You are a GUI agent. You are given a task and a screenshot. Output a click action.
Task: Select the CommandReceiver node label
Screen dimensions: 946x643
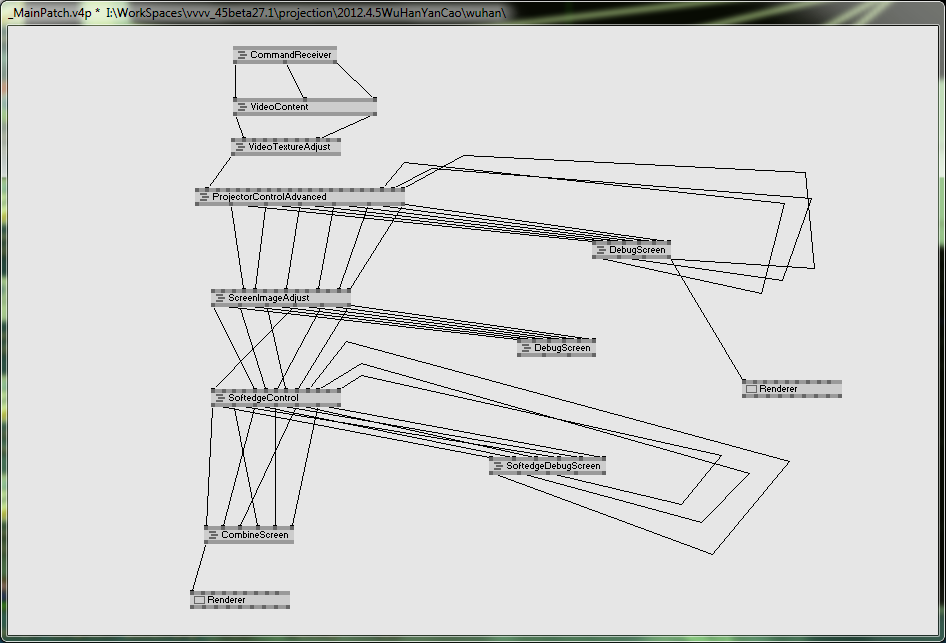point(291,55)
